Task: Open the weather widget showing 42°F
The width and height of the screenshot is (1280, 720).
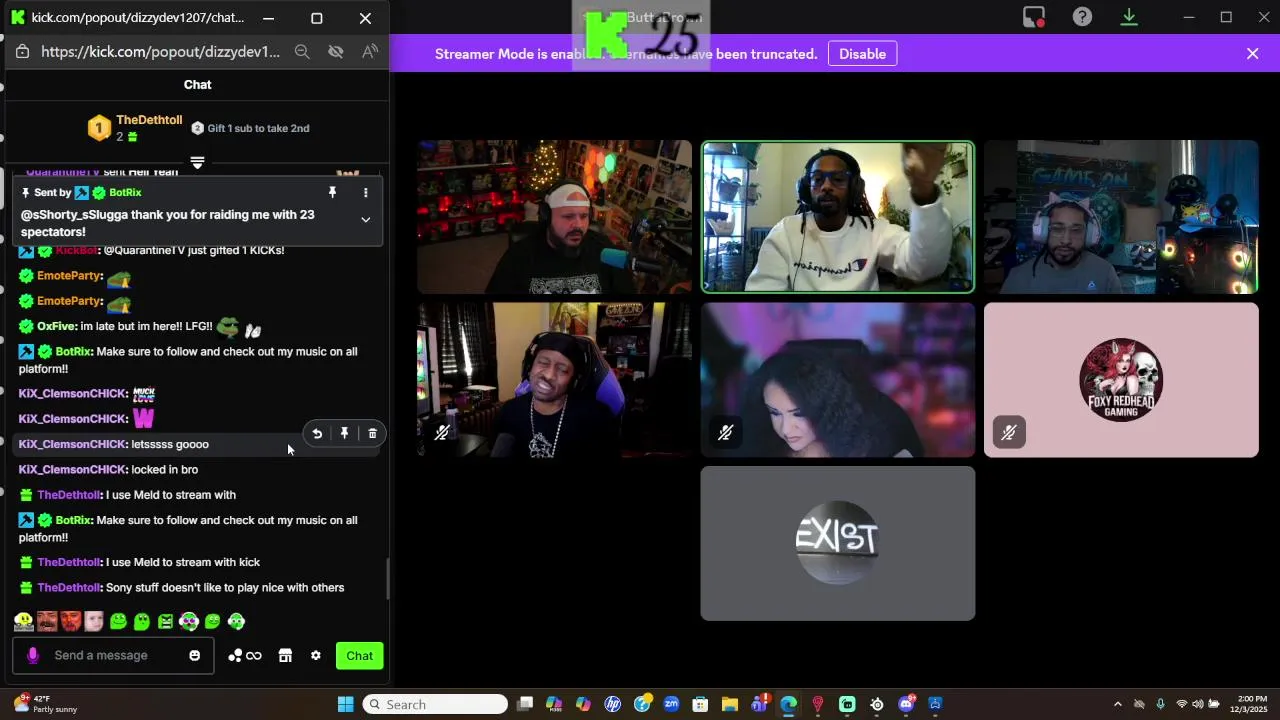Action: (45, 704)
